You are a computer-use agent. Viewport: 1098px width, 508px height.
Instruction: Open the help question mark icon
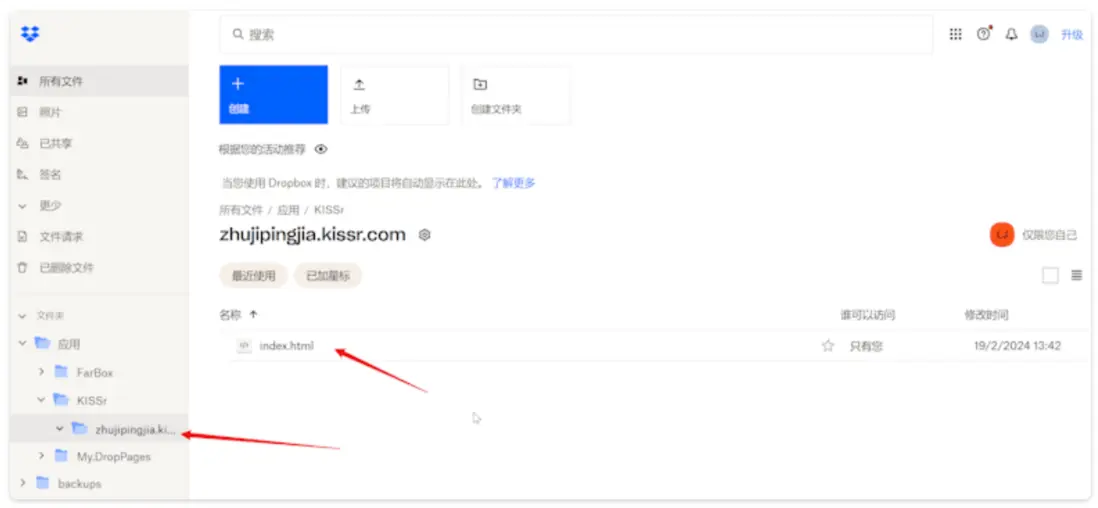coord(984,34)
